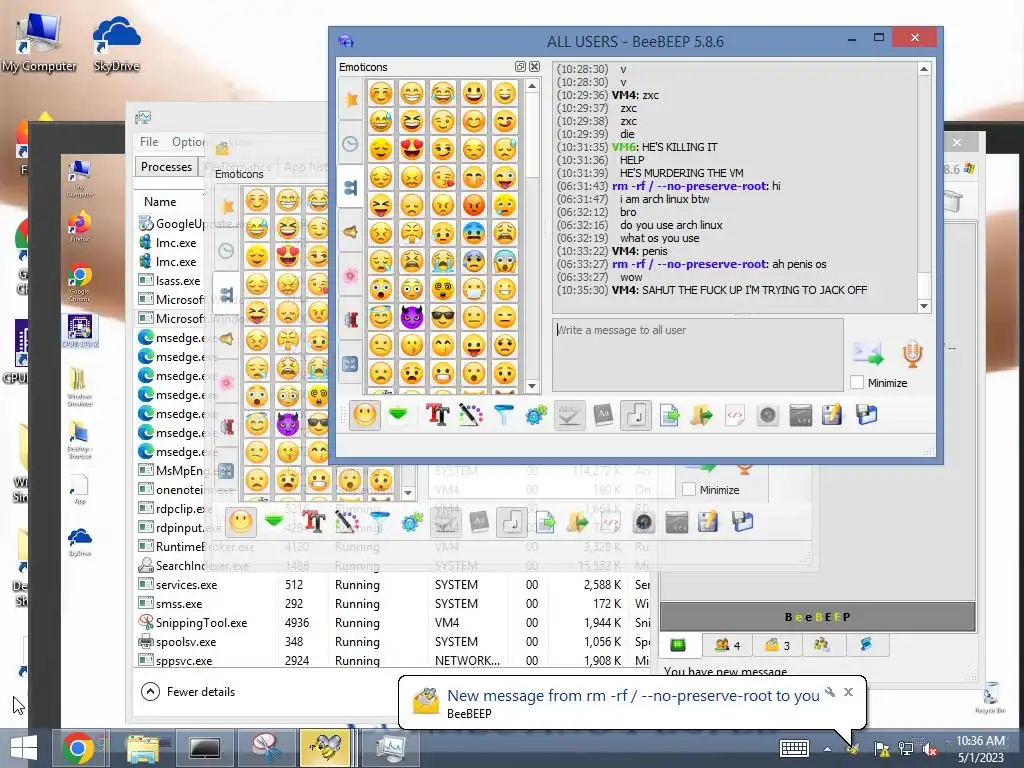
Task: Show hidden tray icons arrow
Action: (x=827, y=749)
